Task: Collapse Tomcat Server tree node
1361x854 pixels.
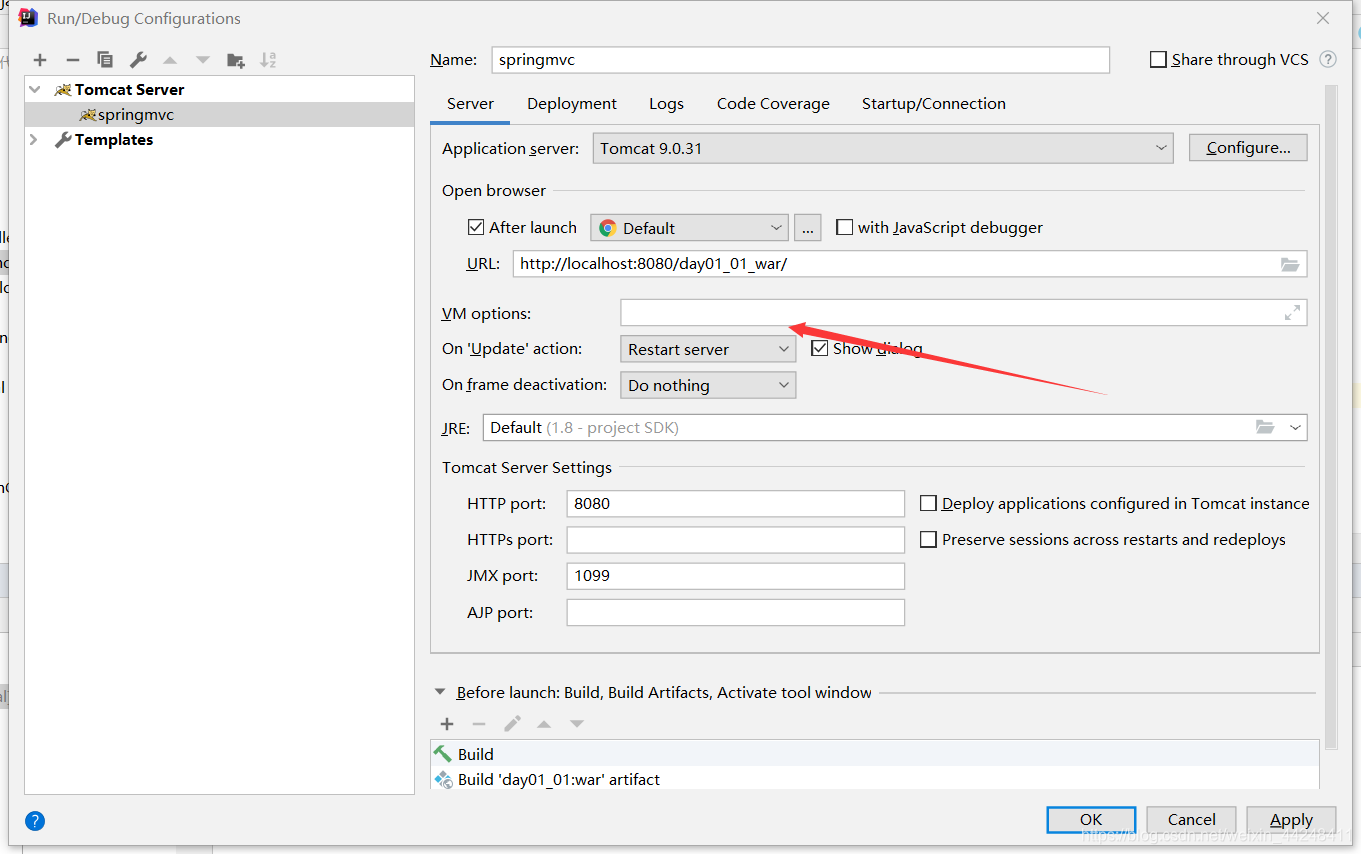Action: [x=35, y=89]
